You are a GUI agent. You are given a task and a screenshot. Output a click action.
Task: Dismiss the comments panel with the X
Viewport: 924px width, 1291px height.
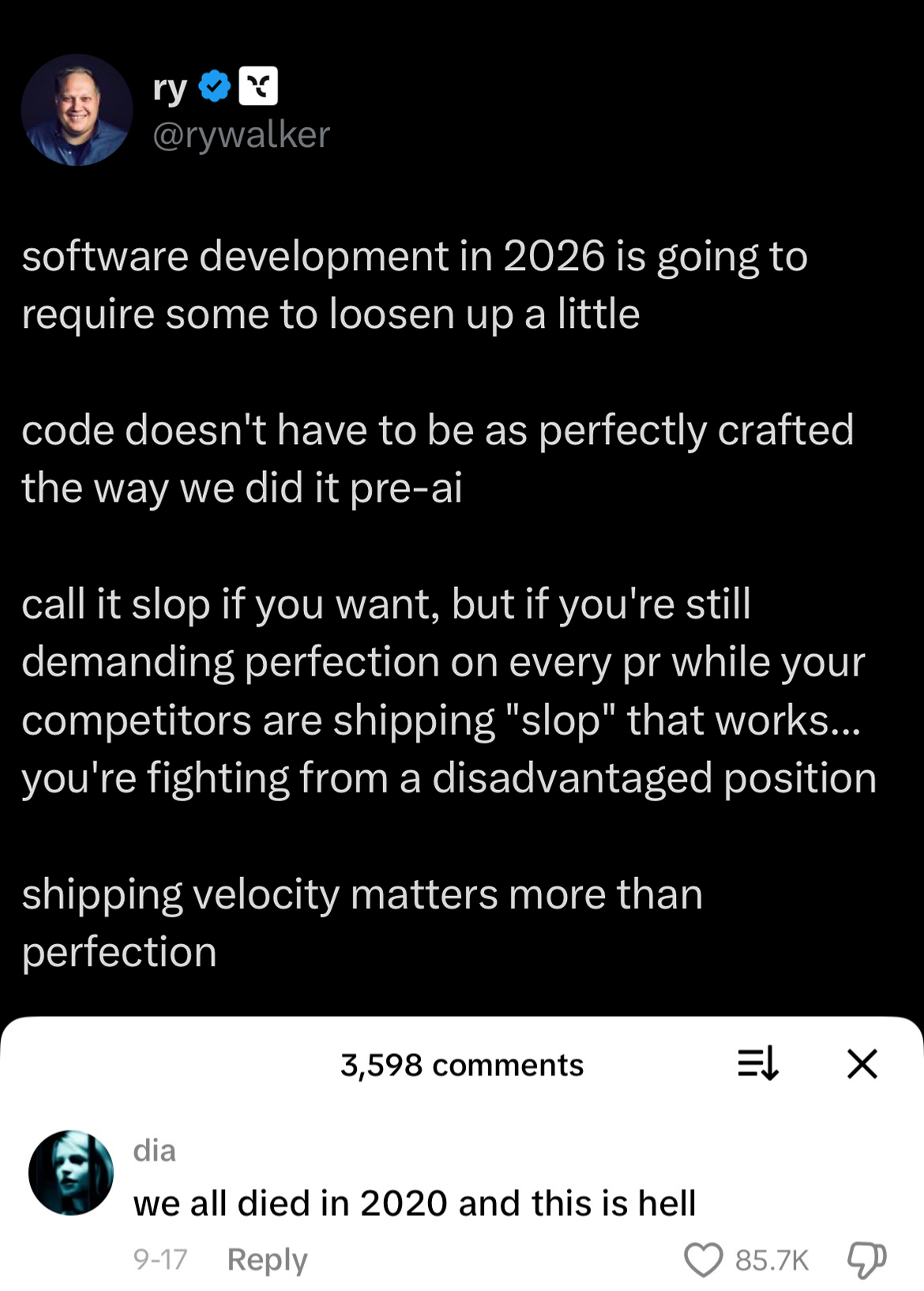(x=862, y=1063)
